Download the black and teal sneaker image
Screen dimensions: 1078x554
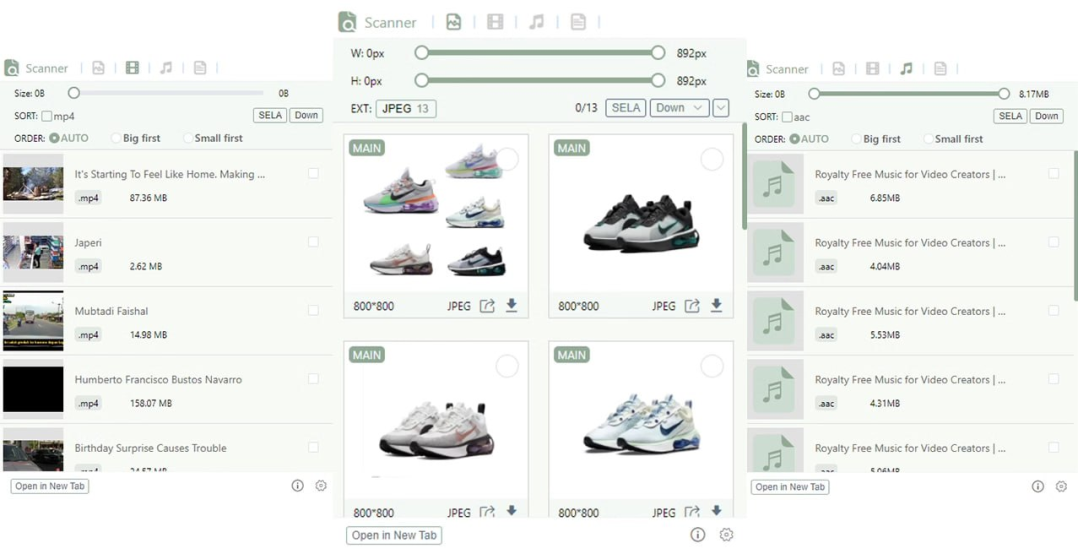(x=716, y=305)
